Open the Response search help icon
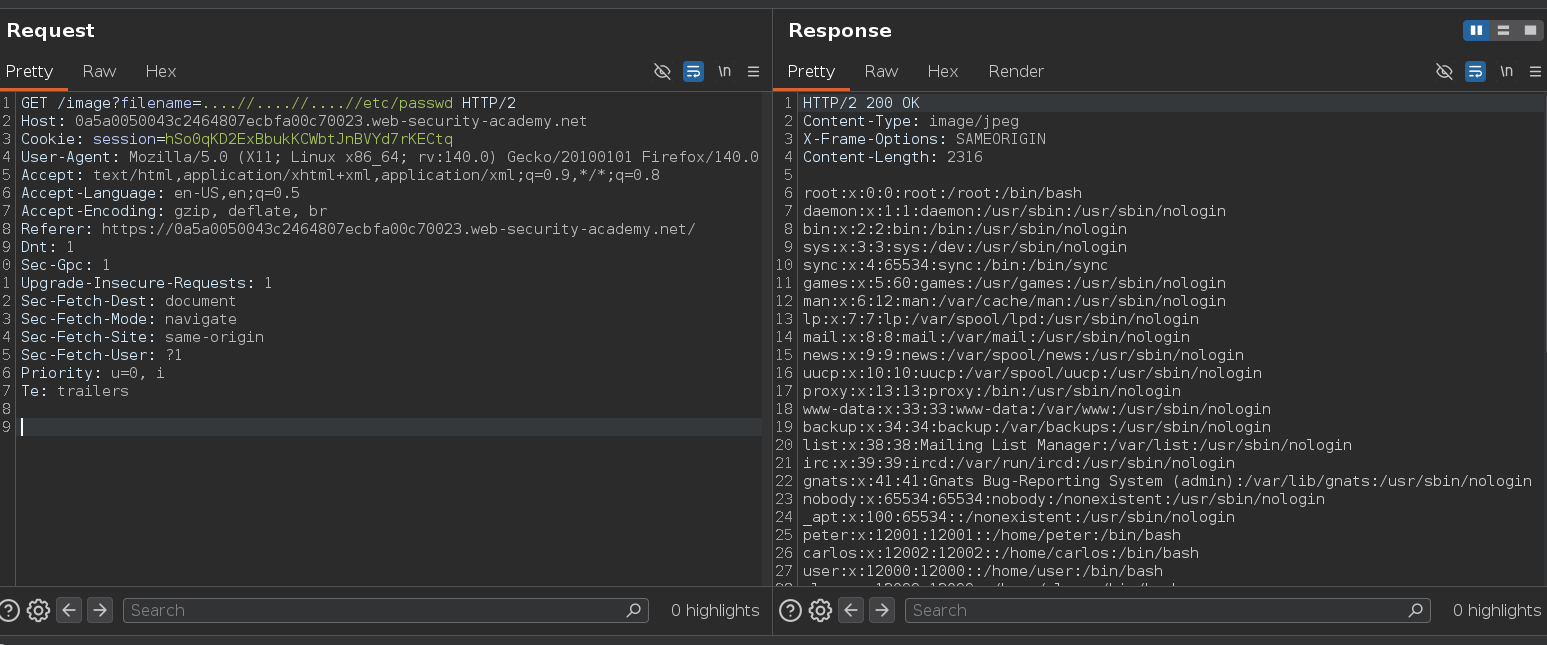1547x645 pixels. tap(790, 610)
